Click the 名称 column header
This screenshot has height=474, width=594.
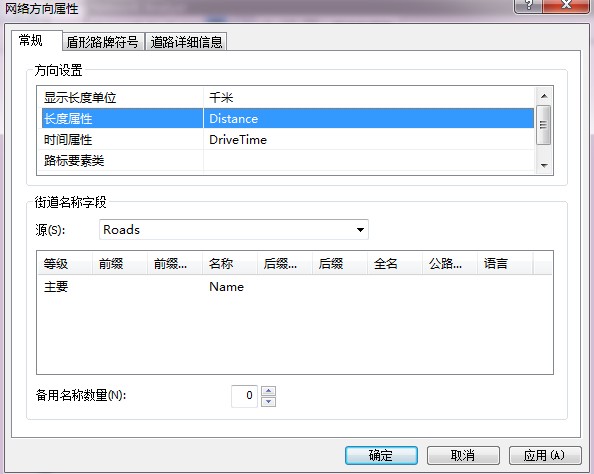tap(230, 263)
